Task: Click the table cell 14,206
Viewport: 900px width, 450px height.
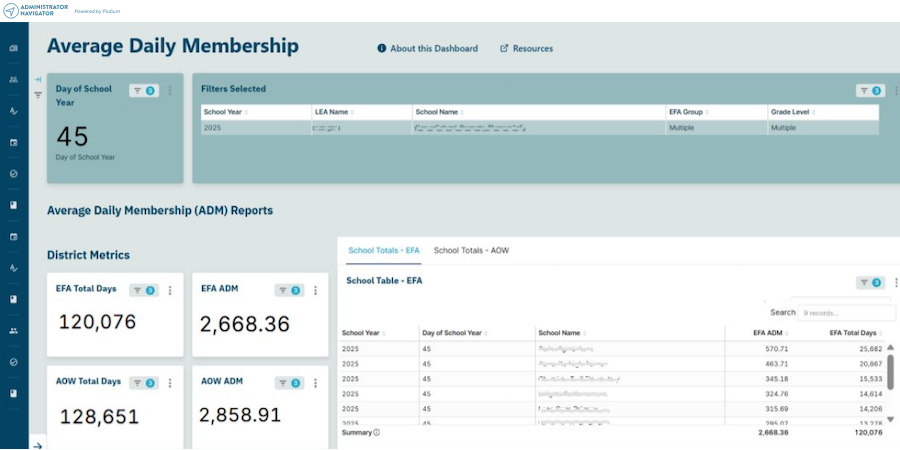Action: pos(871,409)
